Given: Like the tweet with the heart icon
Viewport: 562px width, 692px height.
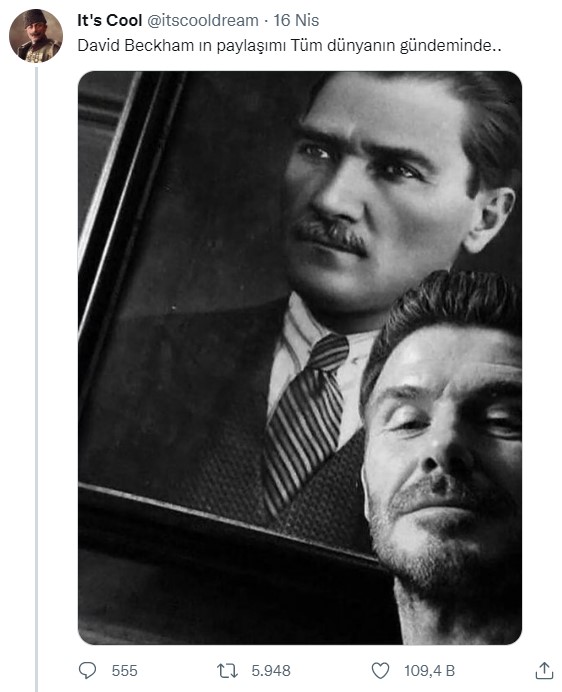Looking at the screenshot, I should (x=380, y=670).
